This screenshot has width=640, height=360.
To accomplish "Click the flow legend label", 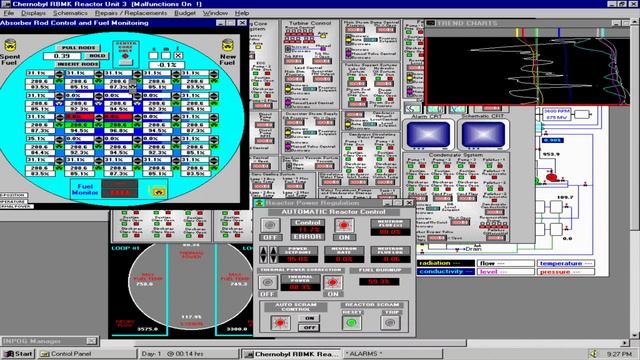I will (x=506, y=263).
